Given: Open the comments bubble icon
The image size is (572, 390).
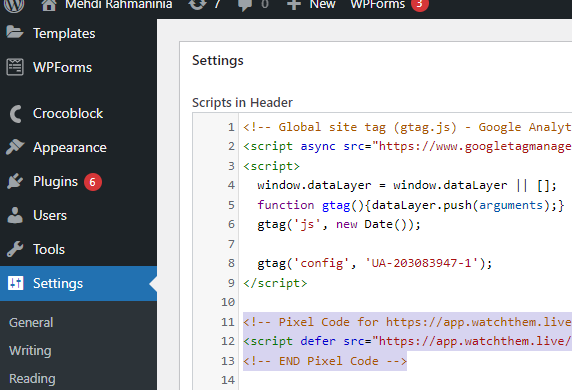Looking at the screenshot, I should 244,5.
